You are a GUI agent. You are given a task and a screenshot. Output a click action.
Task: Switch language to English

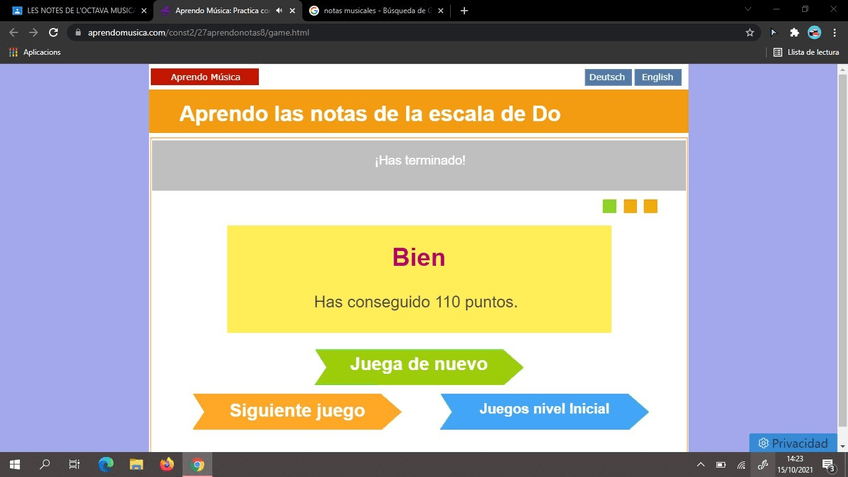point(658,77)
